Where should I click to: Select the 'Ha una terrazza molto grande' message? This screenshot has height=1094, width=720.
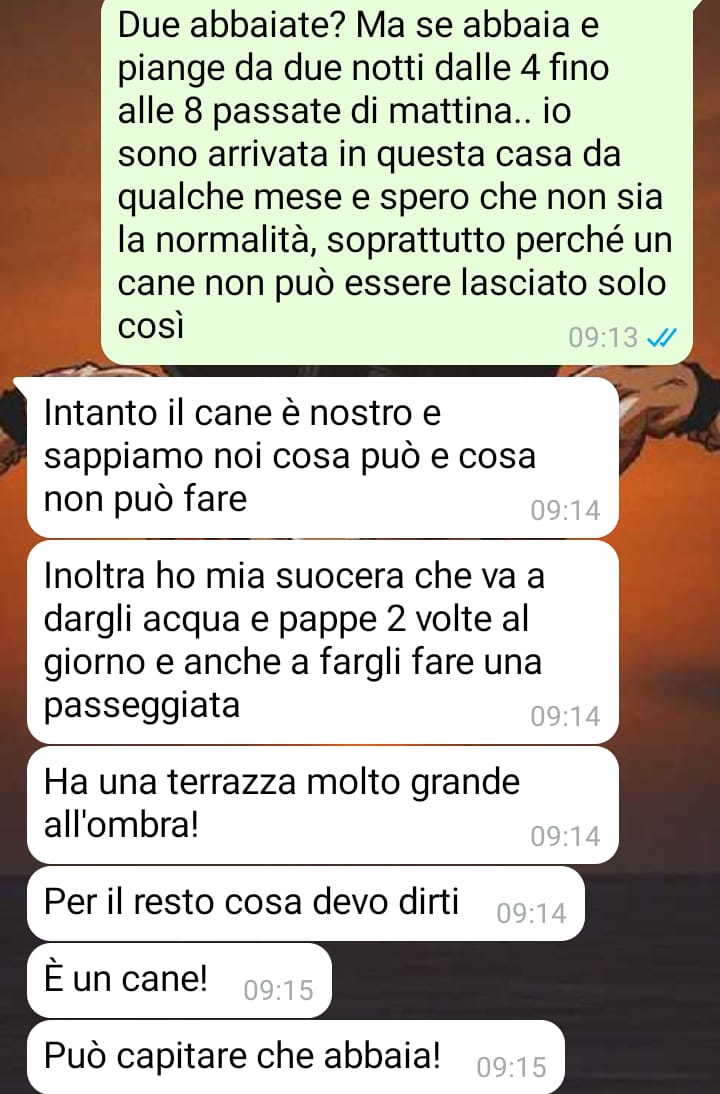tap(322, 804)
